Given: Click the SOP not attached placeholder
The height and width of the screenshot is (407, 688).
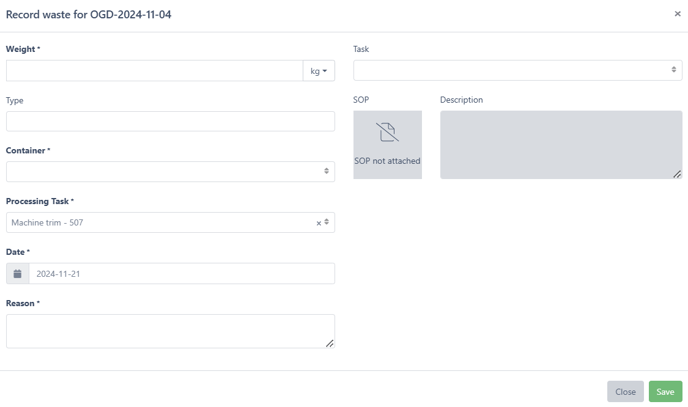Looking at the screenshot, I should click(x=387, y=145).
